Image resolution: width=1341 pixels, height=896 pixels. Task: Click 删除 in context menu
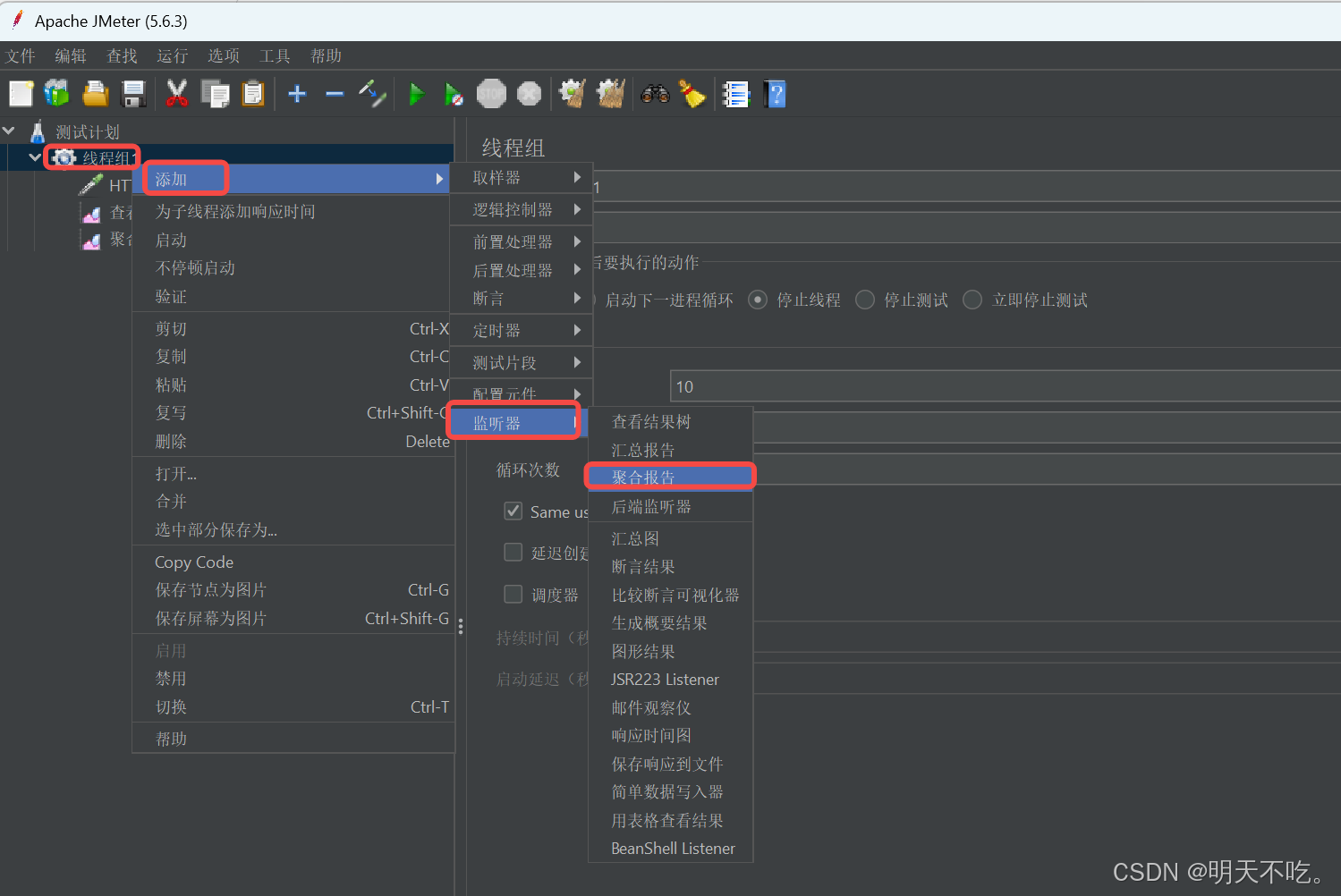pyautogui.click(x=293, y=442)
